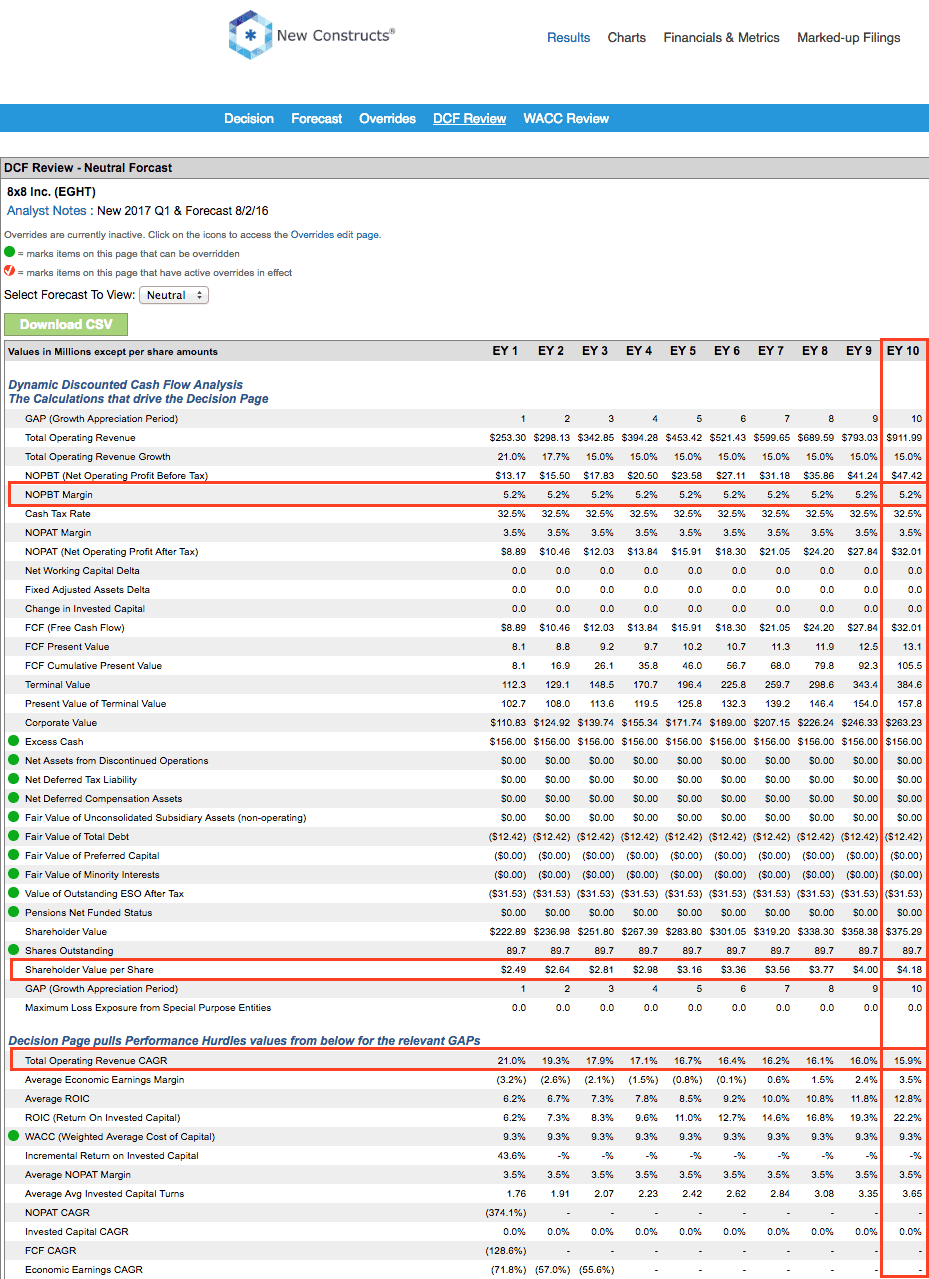The width and height of the screenshot is (929, 1279).
Task: Click override dot for Net Assets from Discontinued Operations
Action: (13, 760)
